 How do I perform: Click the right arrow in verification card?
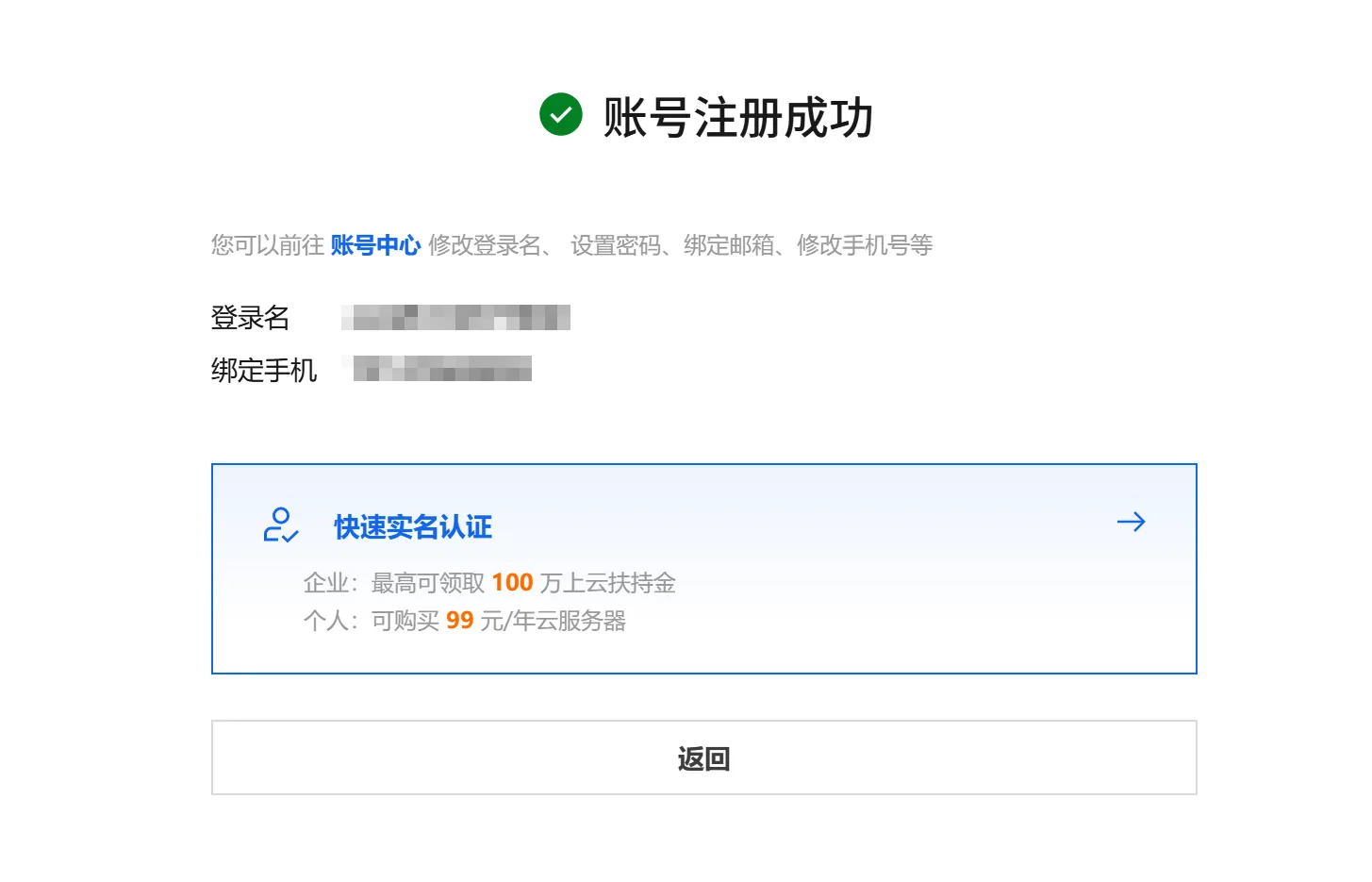click(1131, 522)
